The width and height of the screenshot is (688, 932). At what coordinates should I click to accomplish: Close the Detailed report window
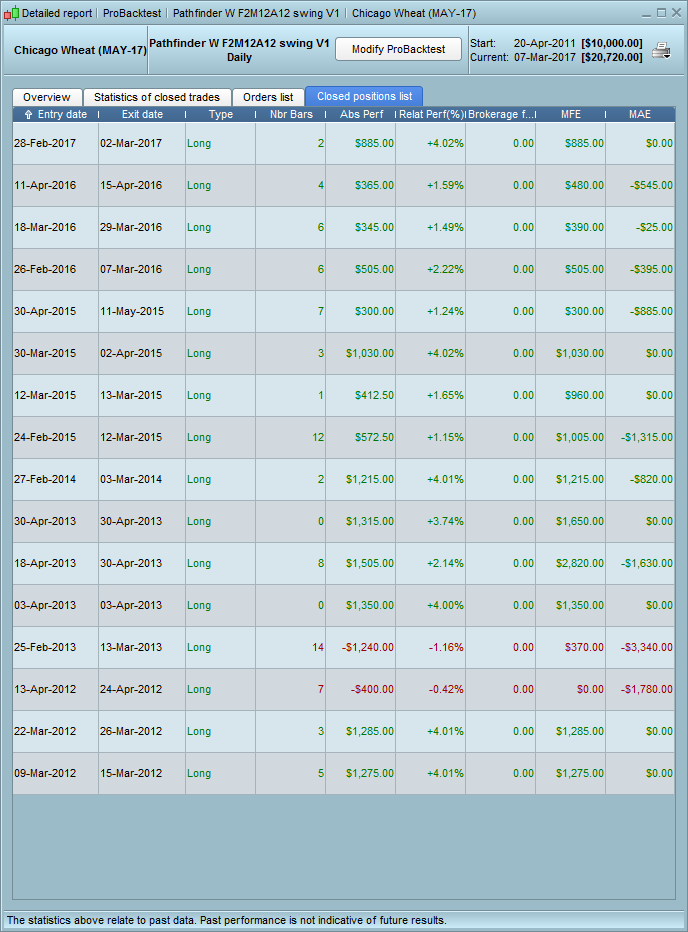tap(676, 13)
